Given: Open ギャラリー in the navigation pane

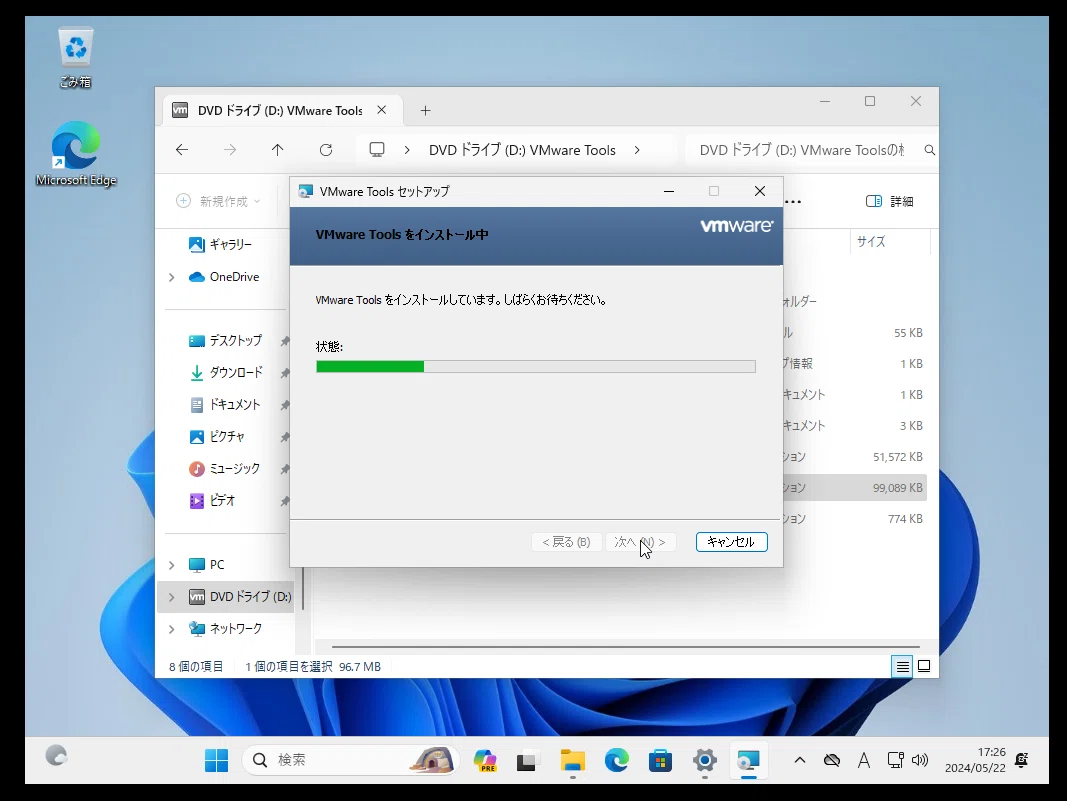Looking at the screenshot, I should pyautogui.click(x=220, y=244).
